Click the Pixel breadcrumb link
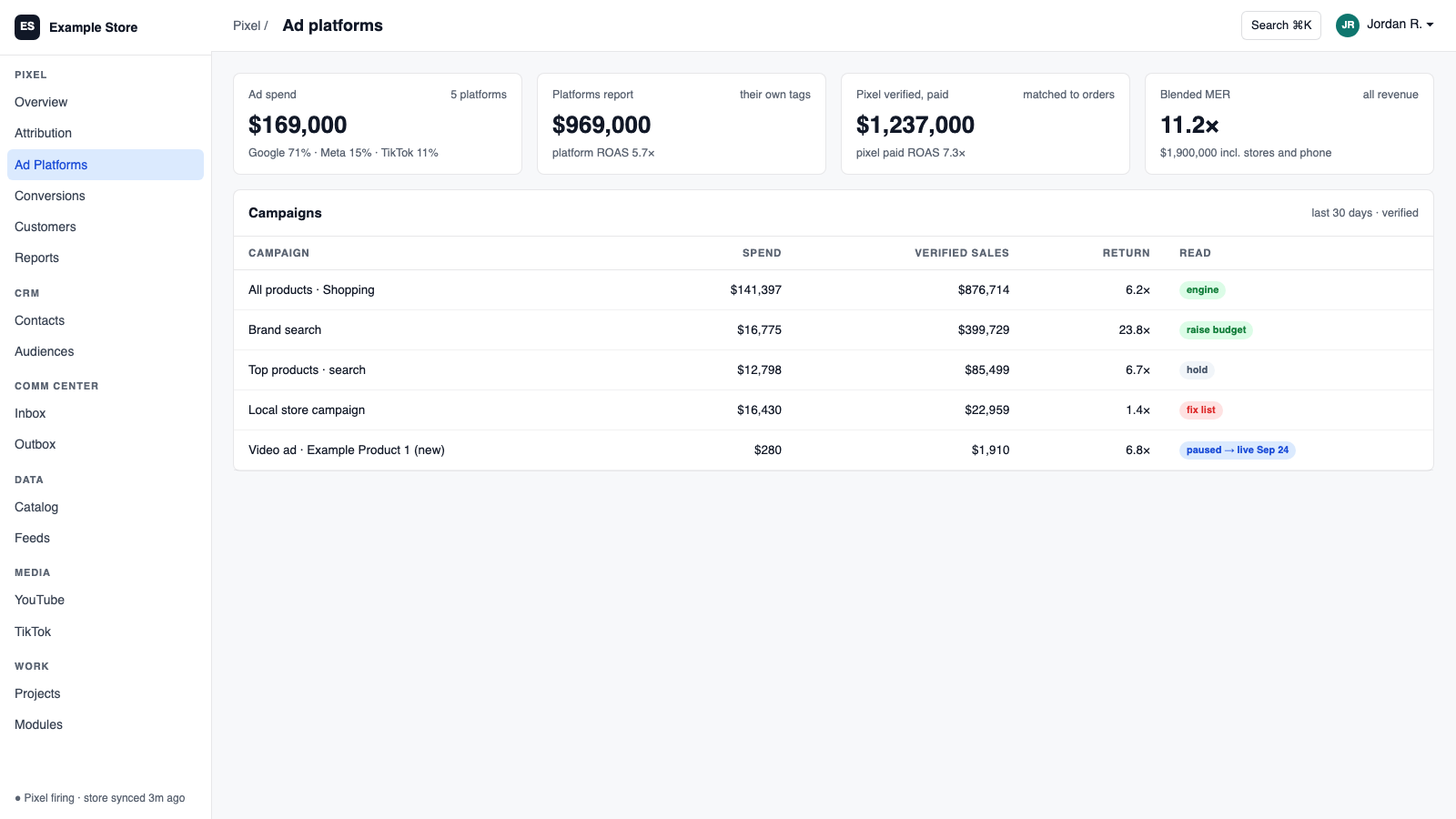Screen dimensions: 1456x819 (x=247, y=25)
